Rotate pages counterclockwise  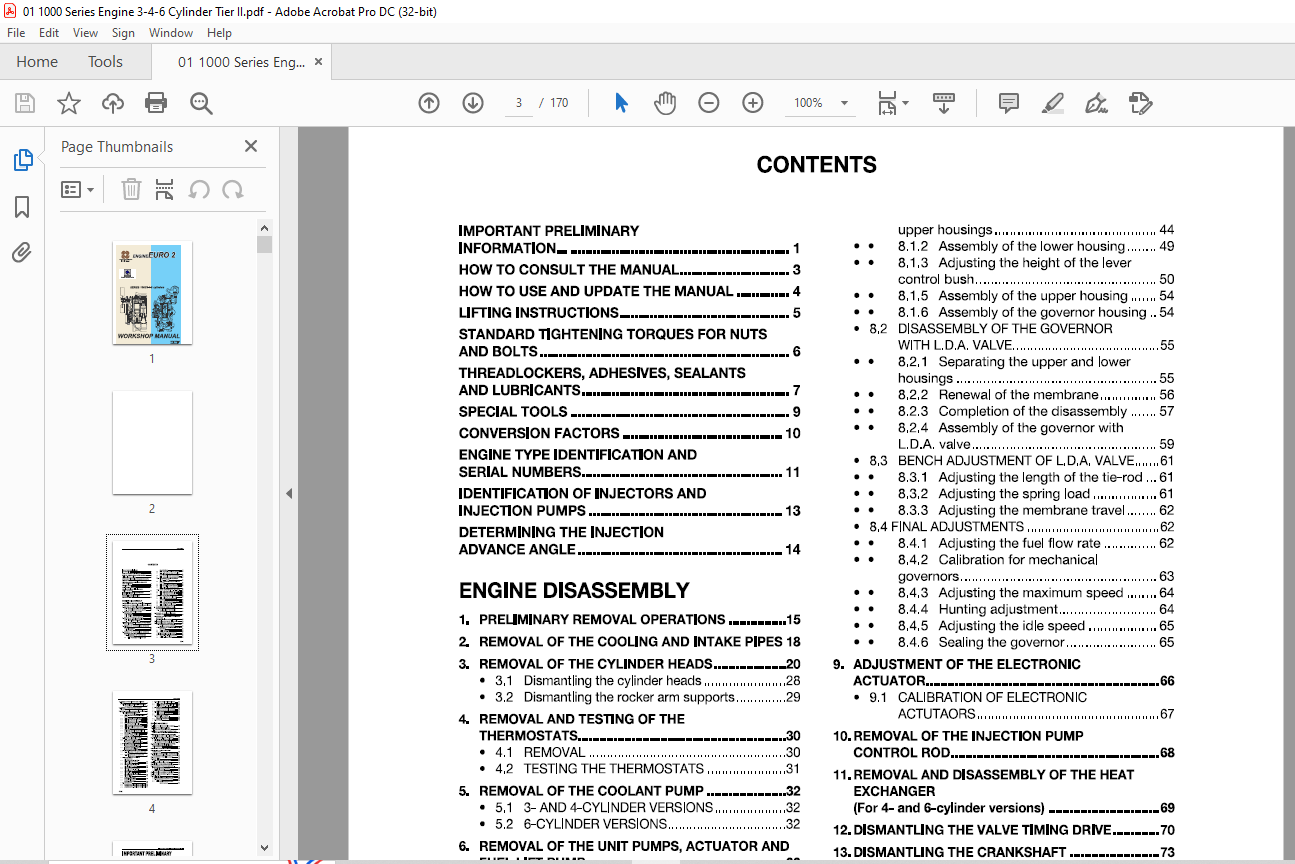(x=199, y=189)
